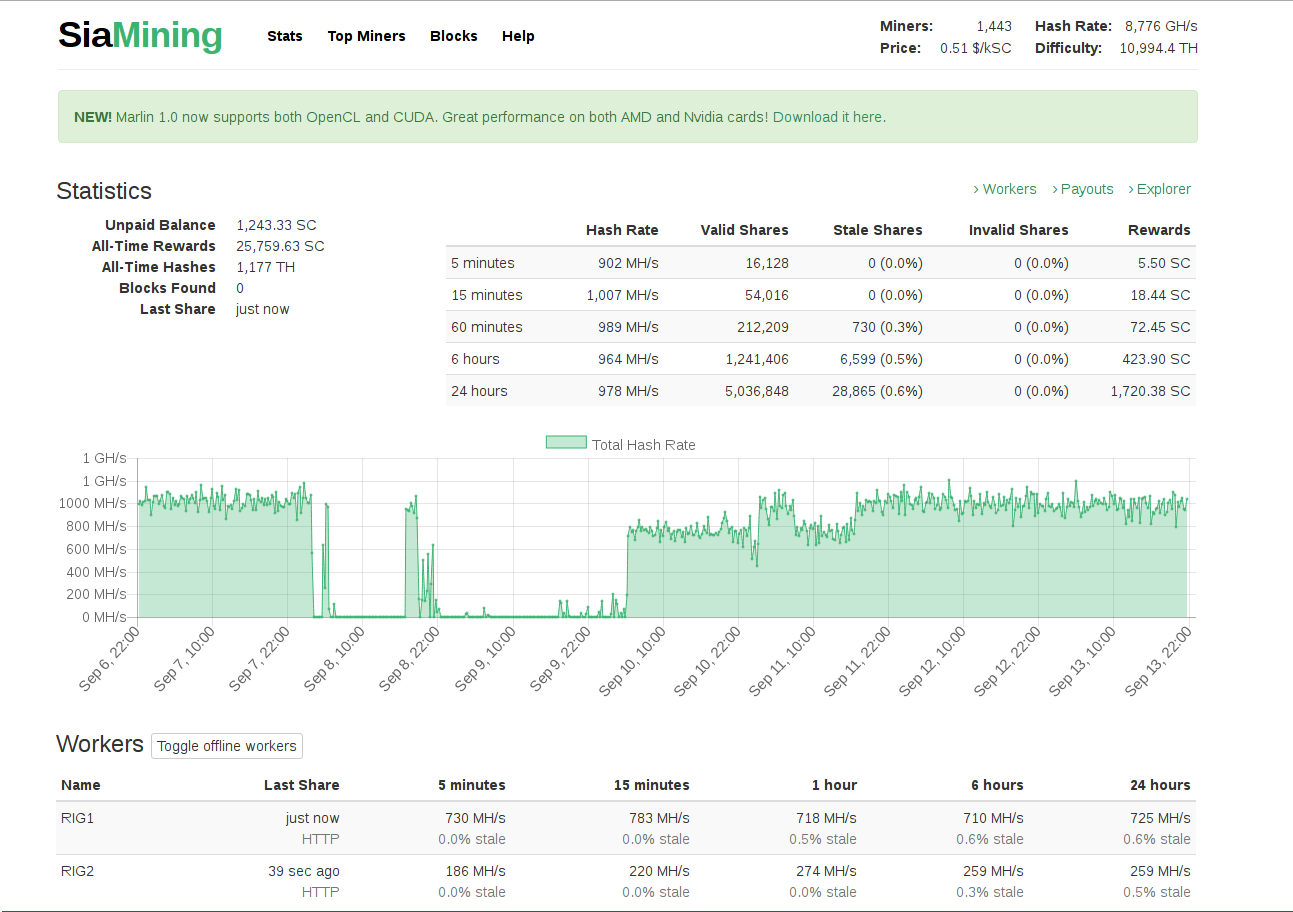Open the Payouts link

[1082, 189]
